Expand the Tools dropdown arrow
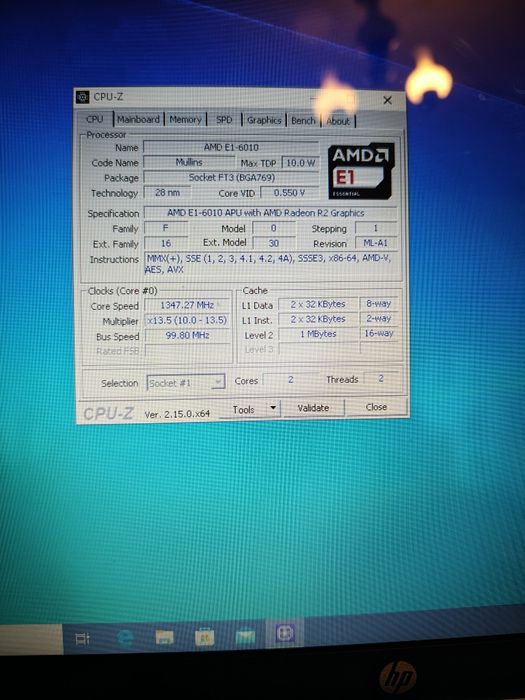The image size is (525, 700). (x=273, y=408)
